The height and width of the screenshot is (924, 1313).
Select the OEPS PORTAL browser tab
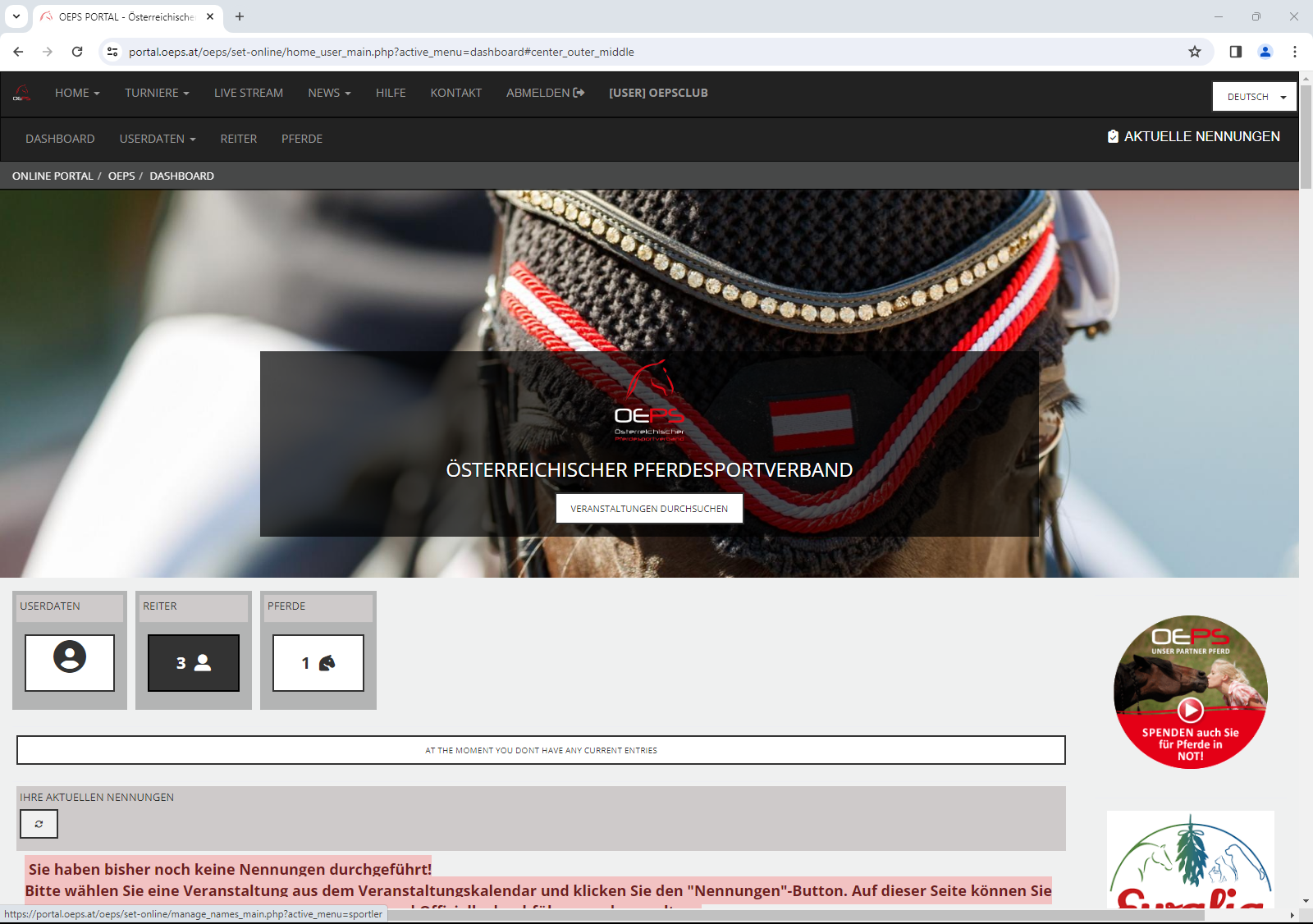pyautogui.click(x=127, y=16)
